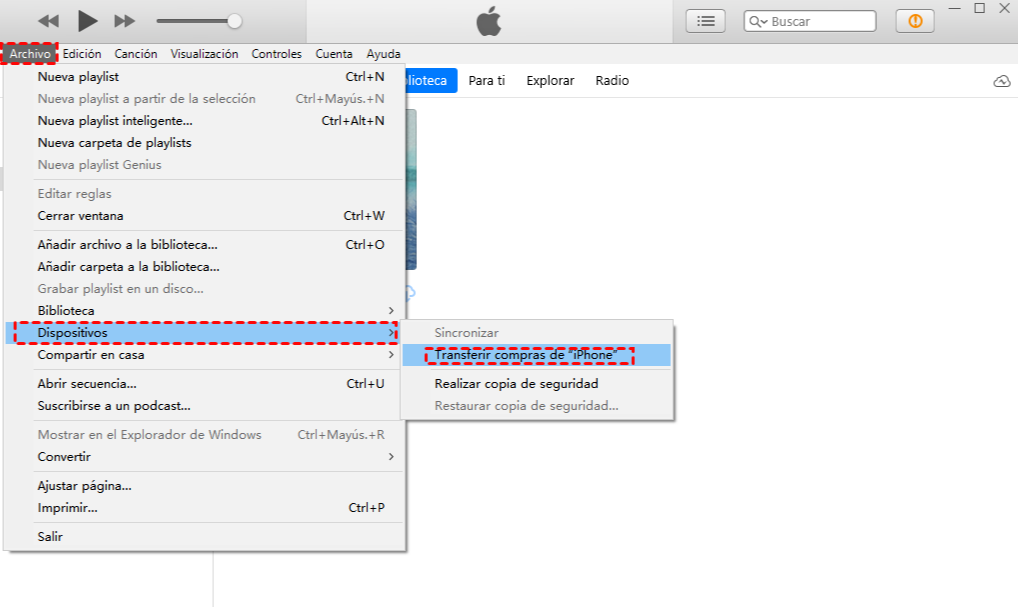This screenshot has width=1018, height=607.
Task: Switch to the Radio tab
Action: (x=612, y=81)
